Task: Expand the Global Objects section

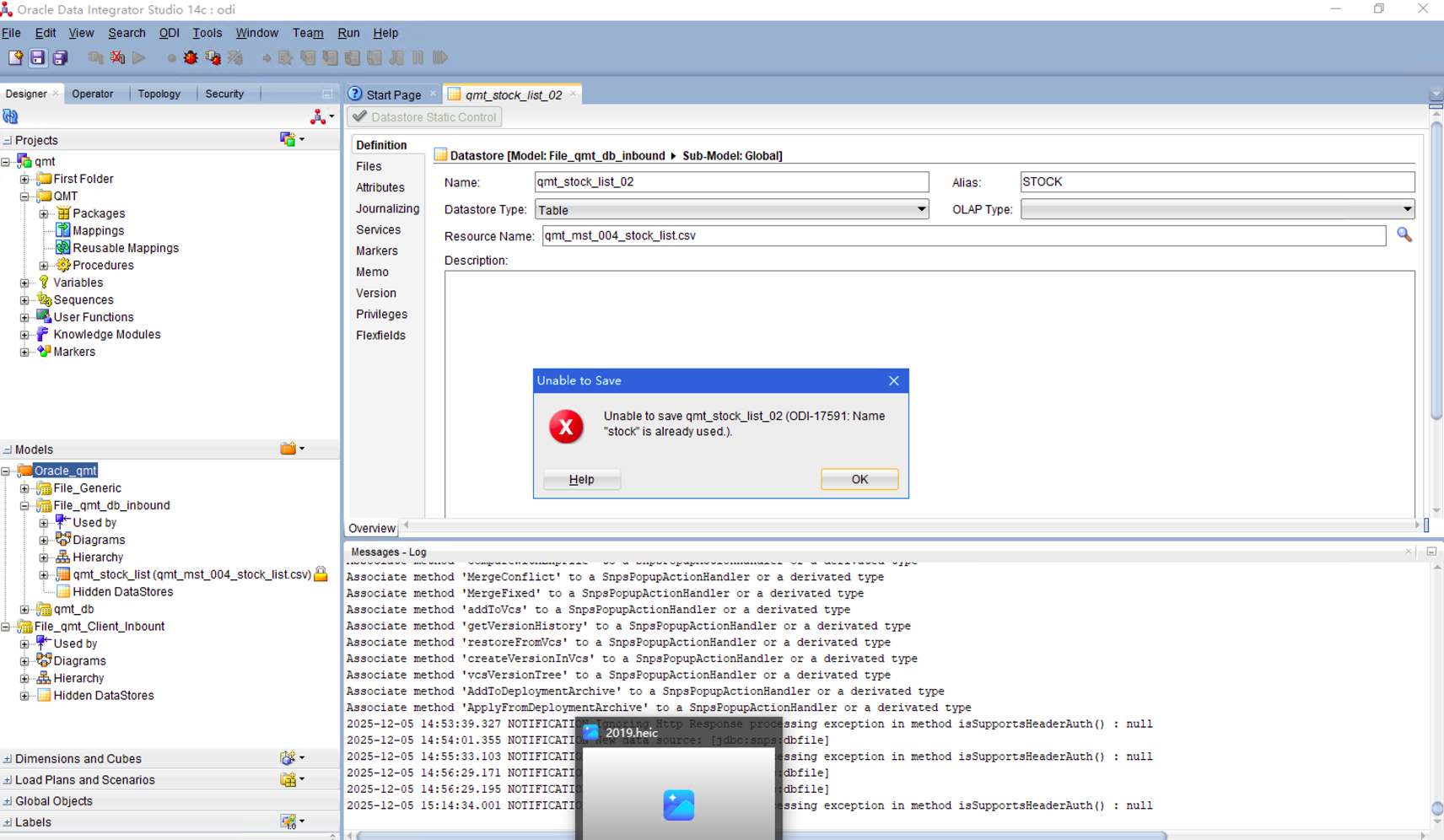Action: click(x=8, y=801)
